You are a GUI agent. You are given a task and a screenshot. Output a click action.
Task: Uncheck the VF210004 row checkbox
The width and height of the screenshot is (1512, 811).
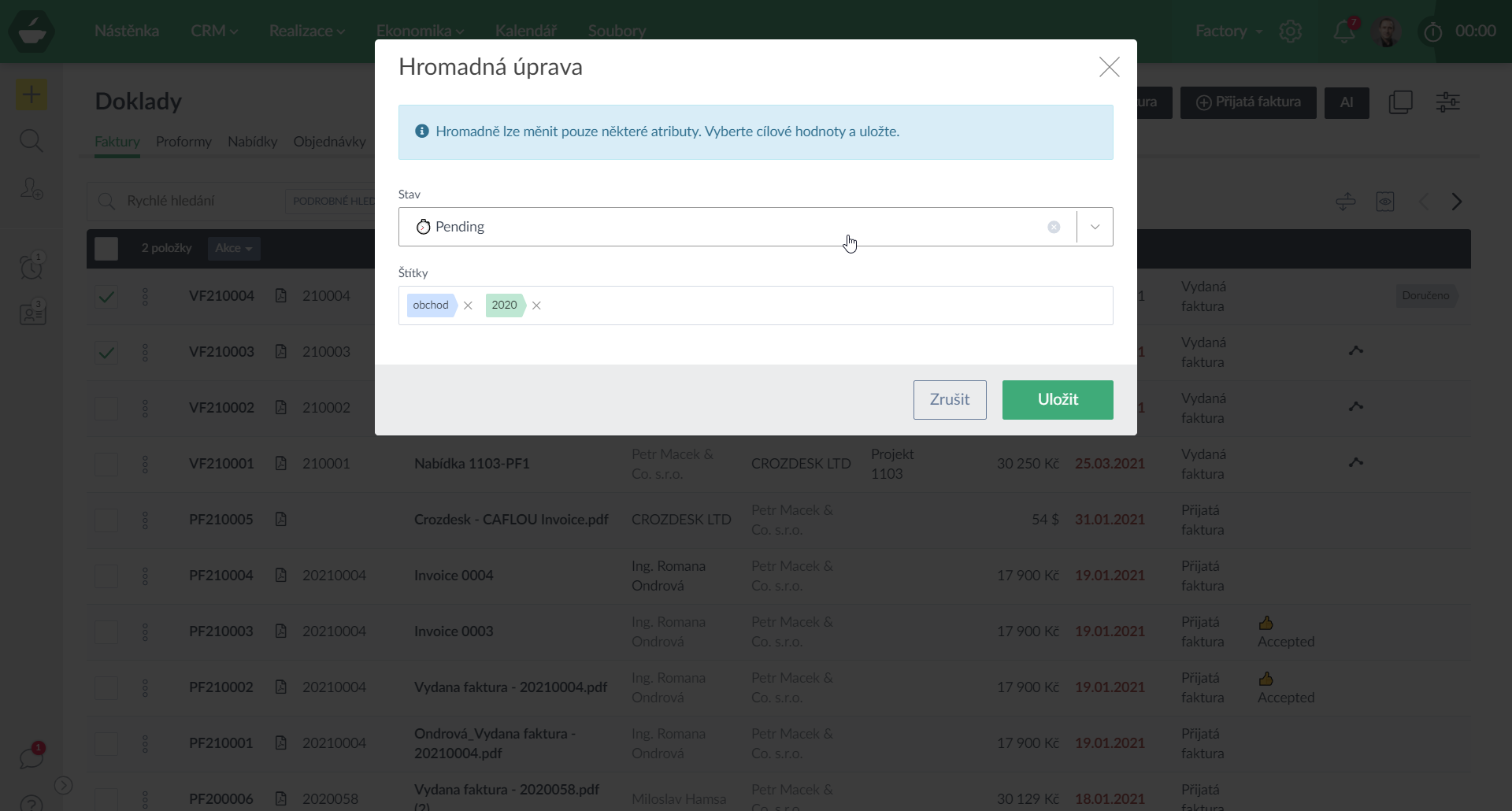point(106,297)
